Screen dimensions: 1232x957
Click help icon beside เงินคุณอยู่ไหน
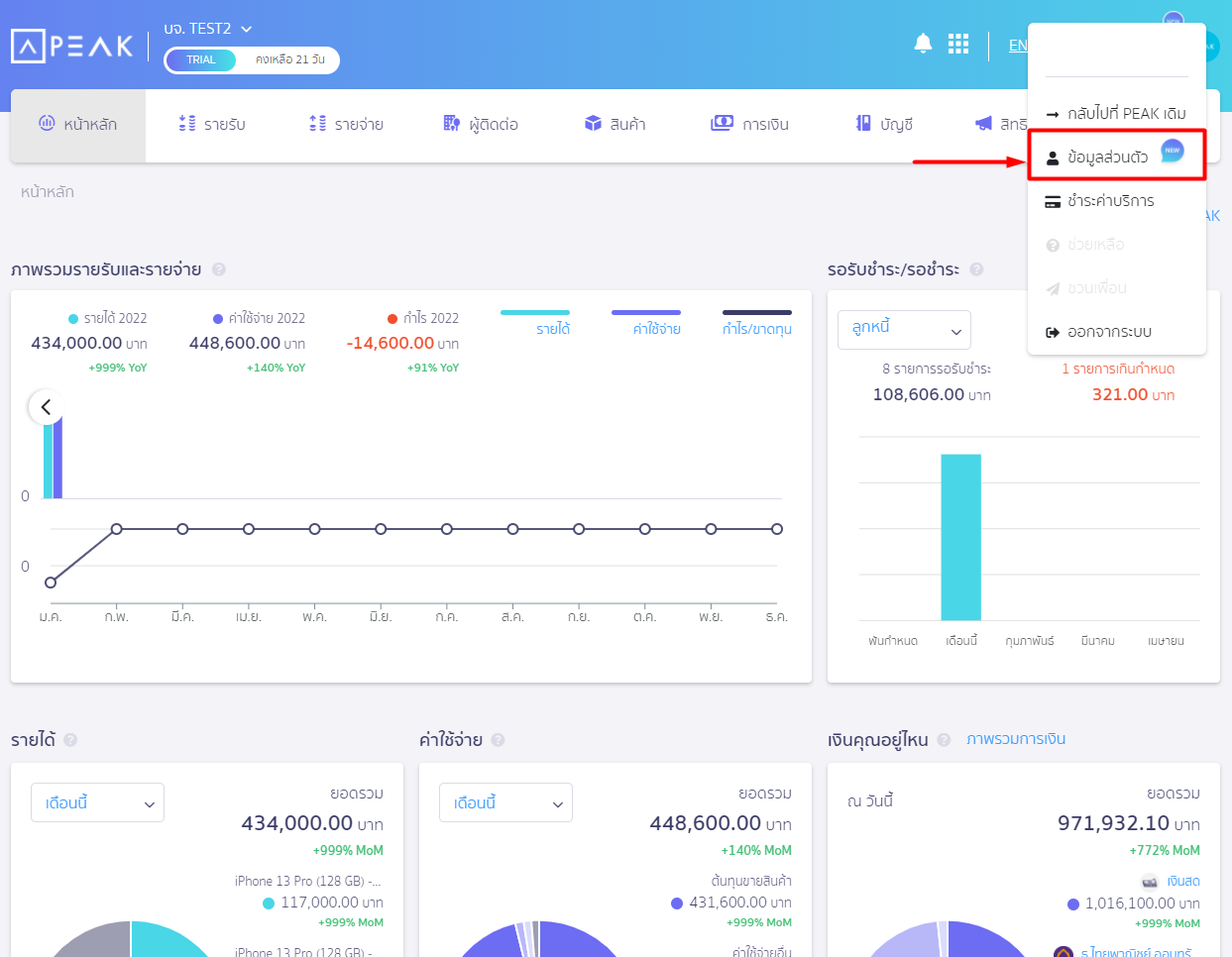click(x=944, y=739)
